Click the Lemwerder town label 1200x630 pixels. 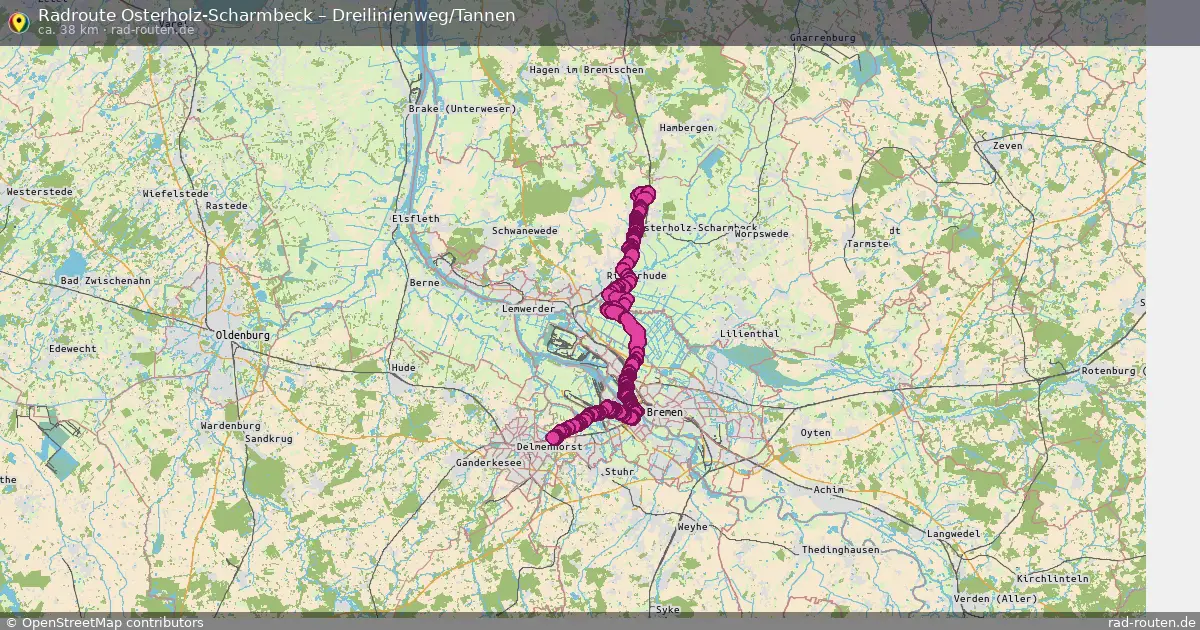coord(528,309)
